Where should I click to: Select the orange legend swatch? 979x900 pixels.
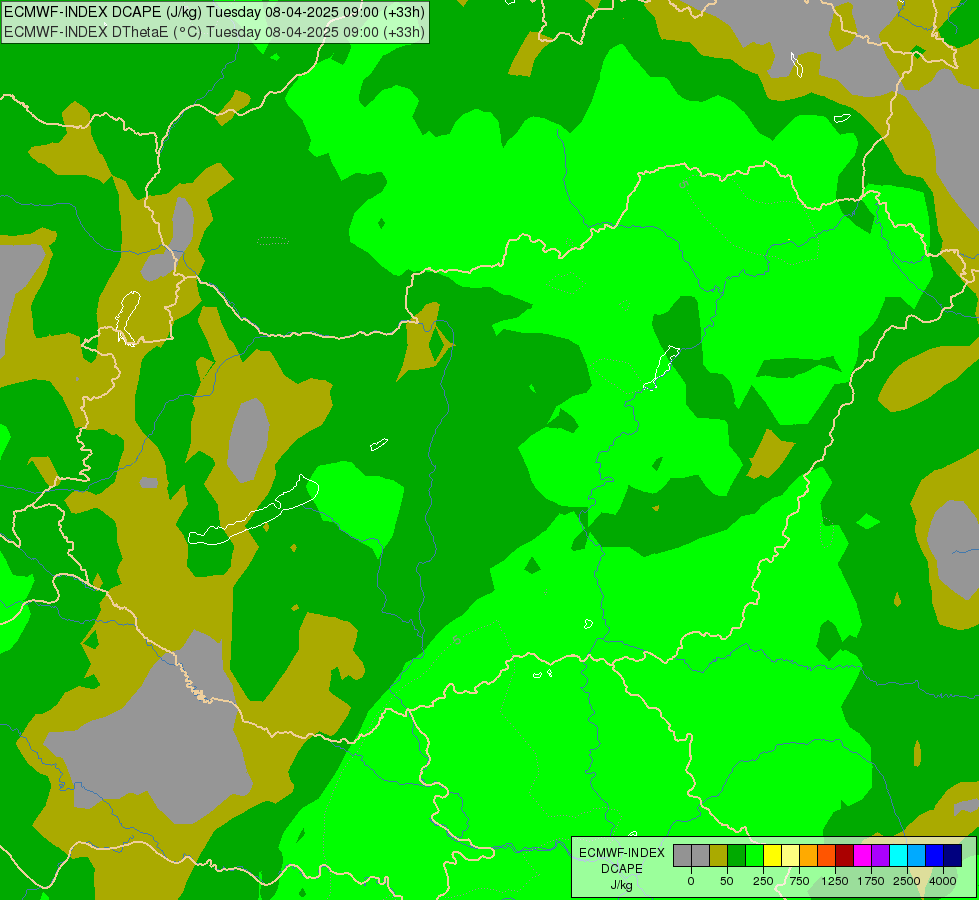coord(809,856)
